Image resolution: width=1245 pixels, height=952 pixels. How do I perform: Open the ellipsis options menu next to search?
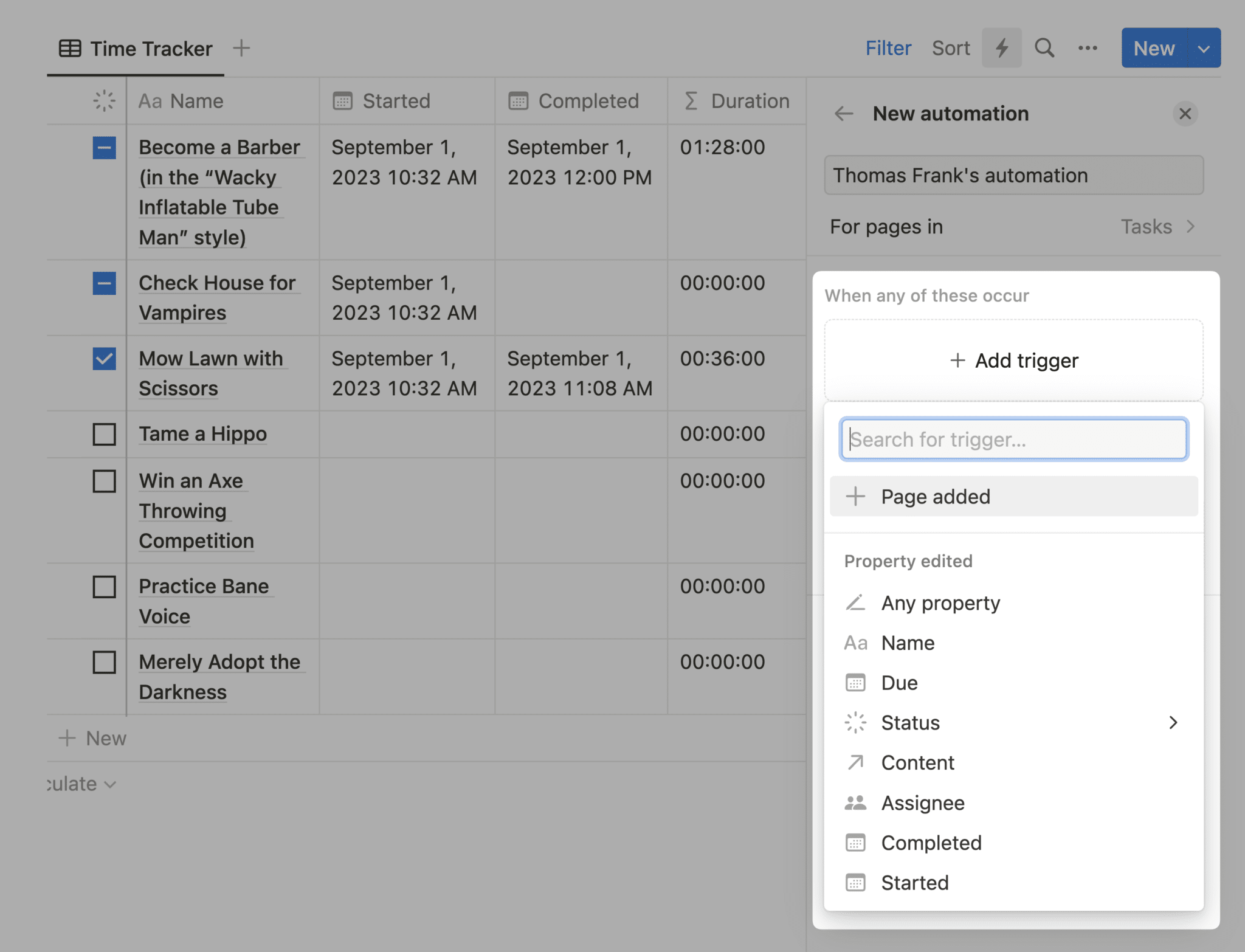pos(1088,47)
